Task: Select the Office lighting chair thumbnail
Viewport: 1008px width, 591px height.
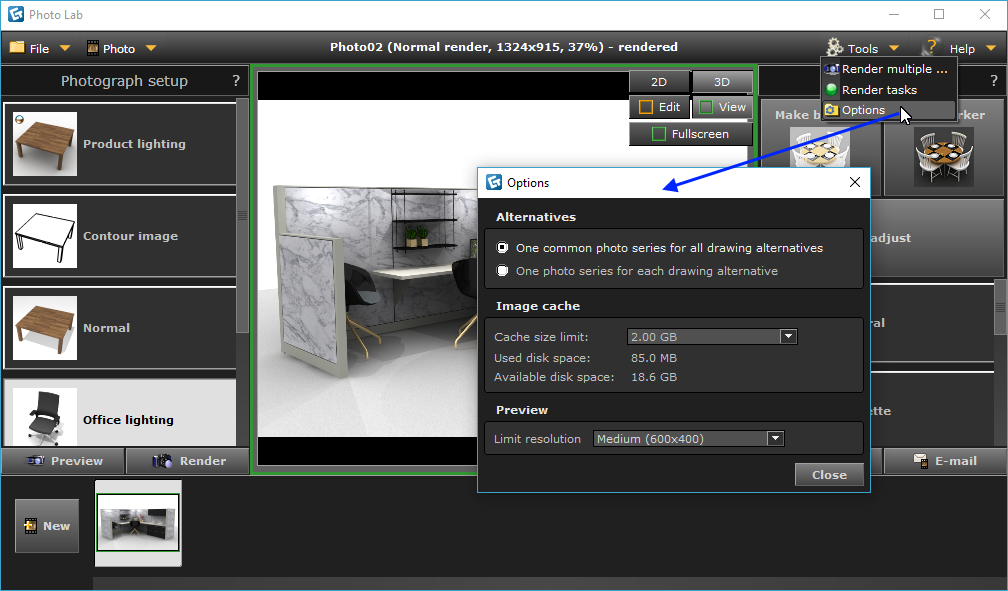Action: pos(45,417)
